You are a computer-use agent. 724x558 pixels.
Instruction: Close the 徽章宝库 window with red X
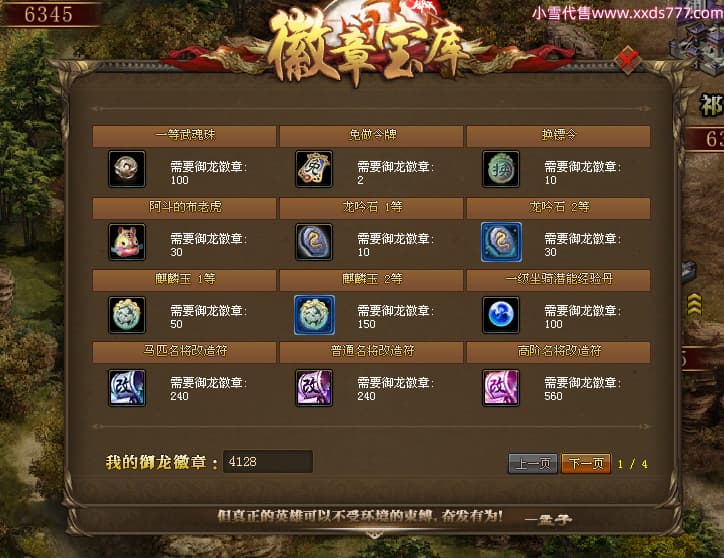(627, 60)
